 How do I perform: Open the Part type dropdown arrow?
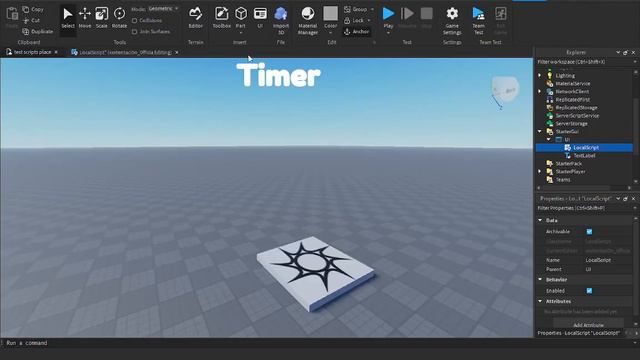click(x=241, y=33)
